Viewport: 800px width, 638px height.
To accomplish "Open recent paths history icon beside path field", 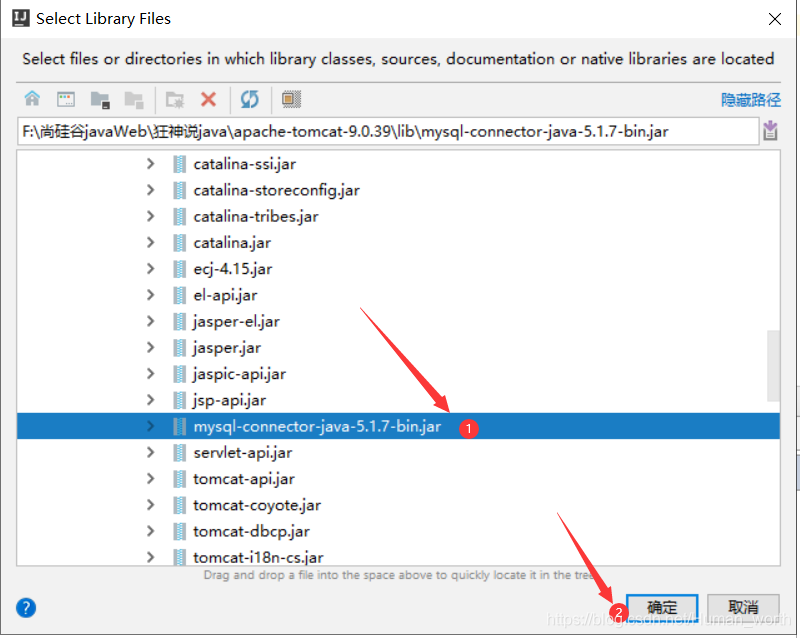I will [x=770, y=131].
